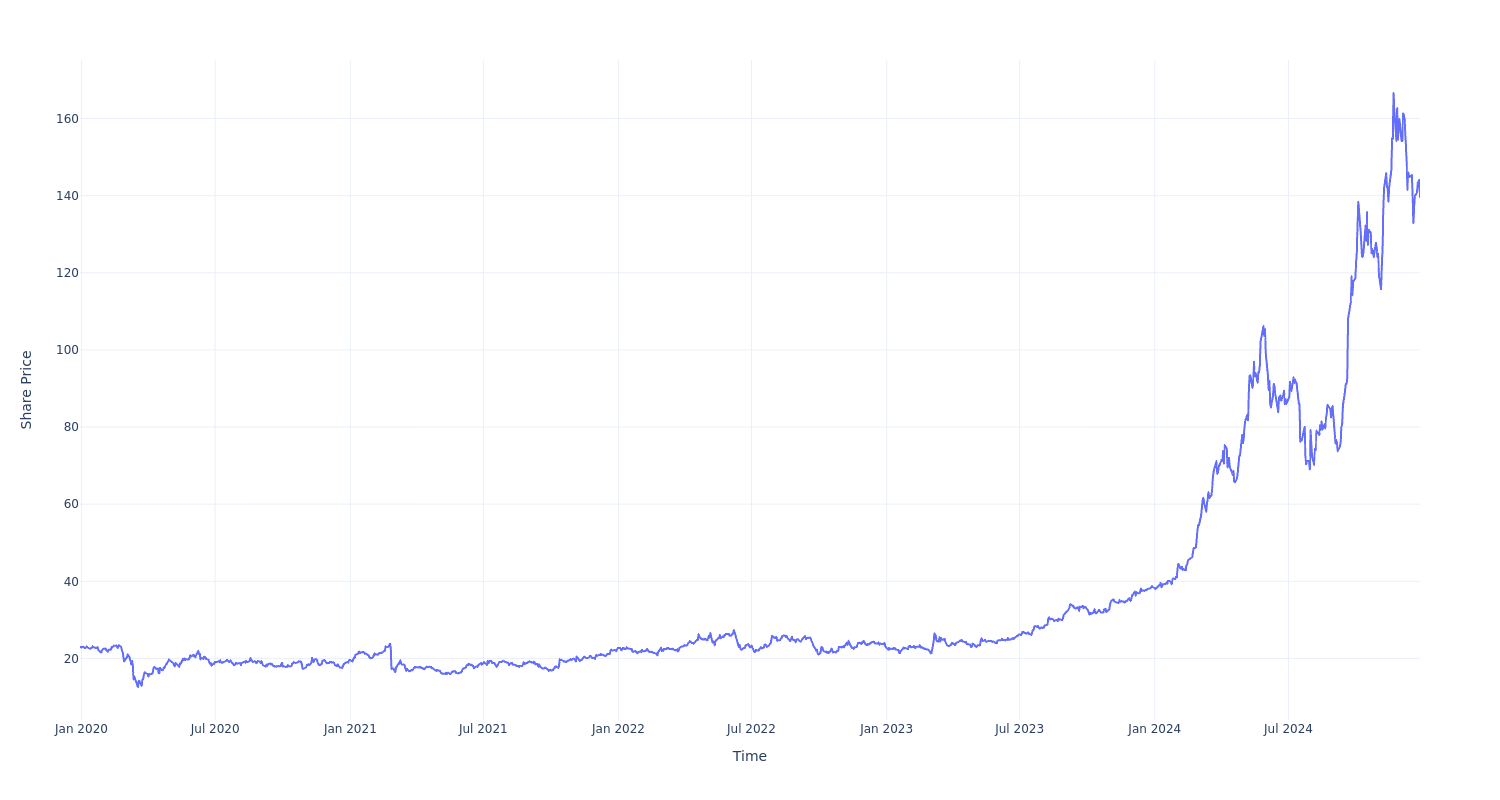Click the price peak near 105 before Jul 2024
The height and width of the screenshot is (800, 1500).
pyautogui.click(x=1263, y=326)
